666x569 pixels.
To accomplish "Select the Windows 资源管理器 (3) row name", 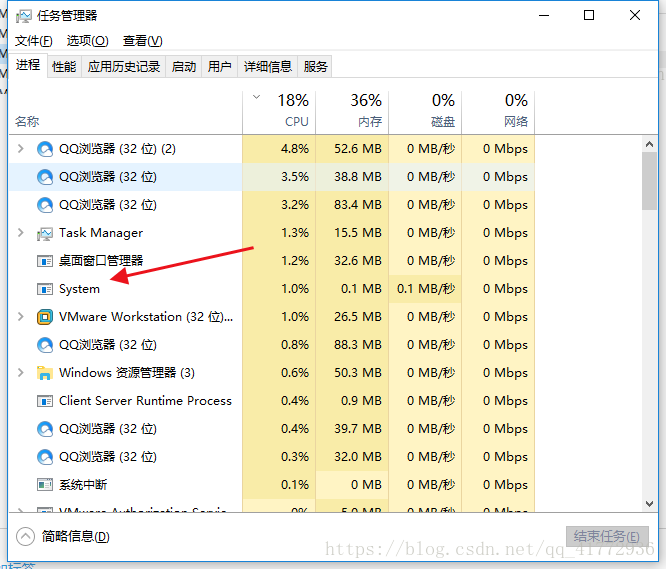I will [127, 373].
